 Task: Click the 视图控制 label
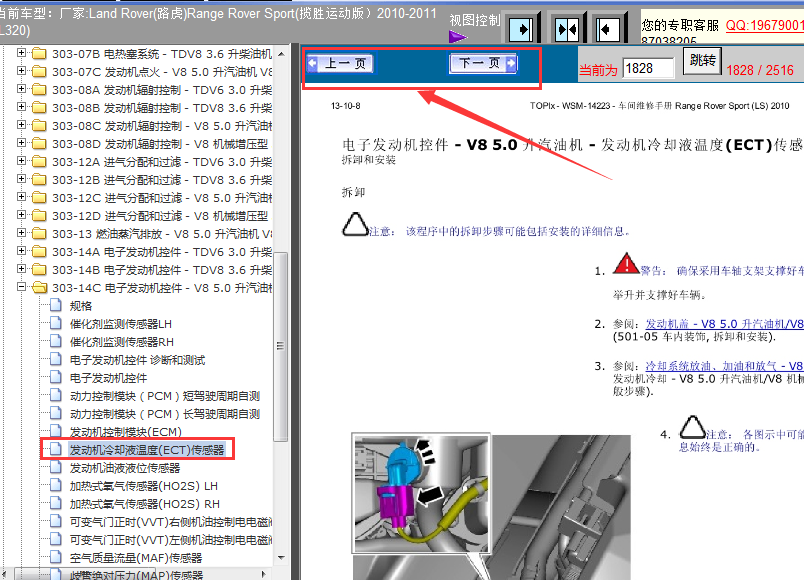tap(474, 21)
